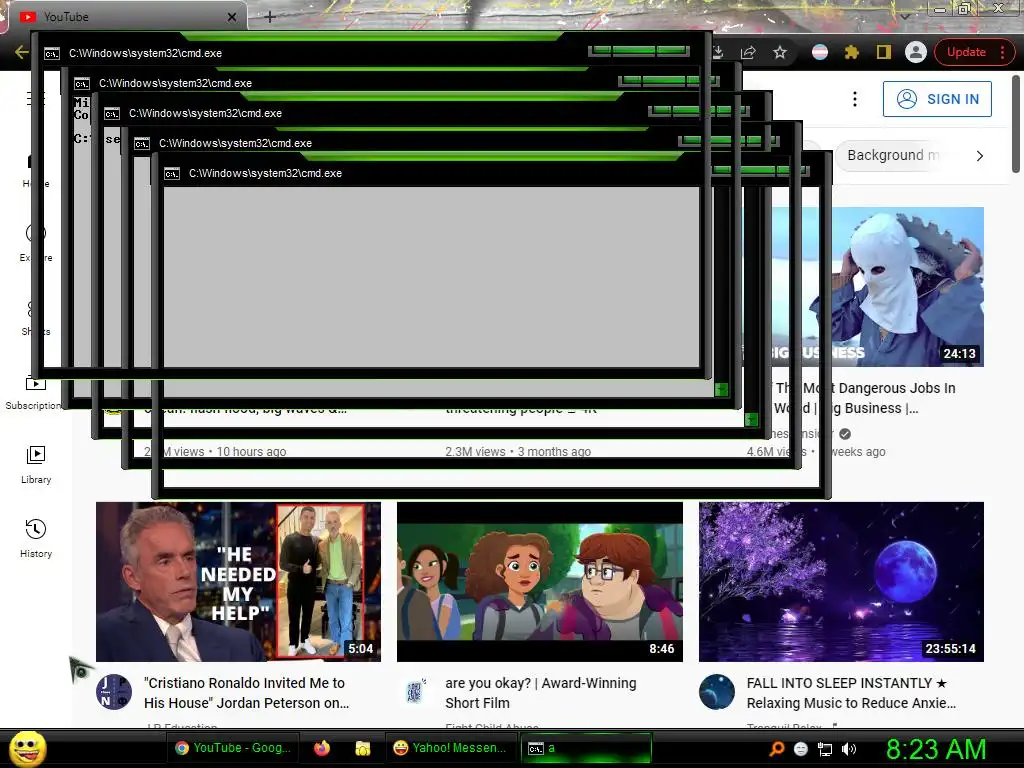The image size is (1024, 768).
Task: Open the FALL INTO SLEEP INSTANTLY title link
Action: [851, 693]
